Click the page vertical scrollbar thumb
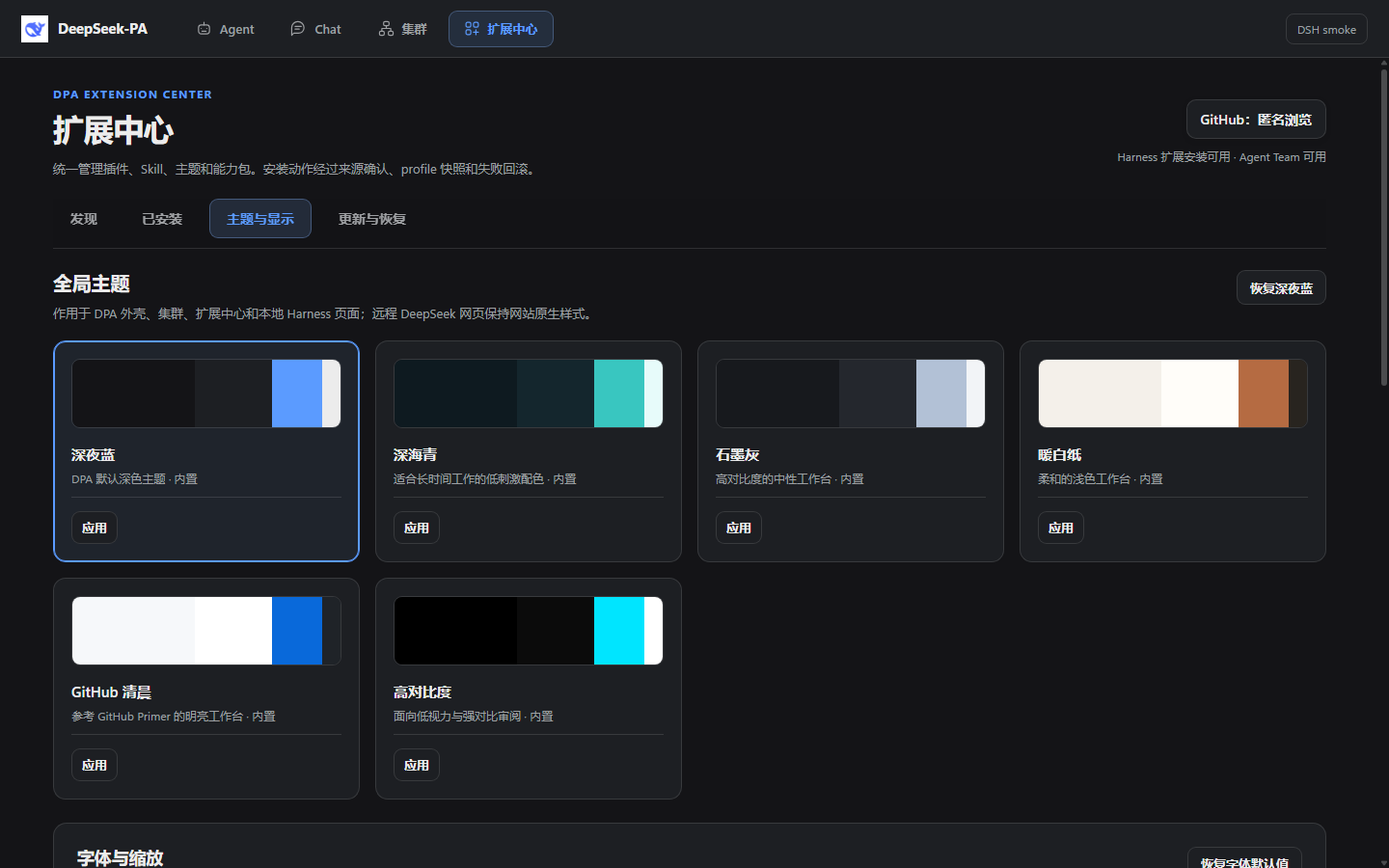This screenshot has height=868, width=1389. [x=1383, y=227]
